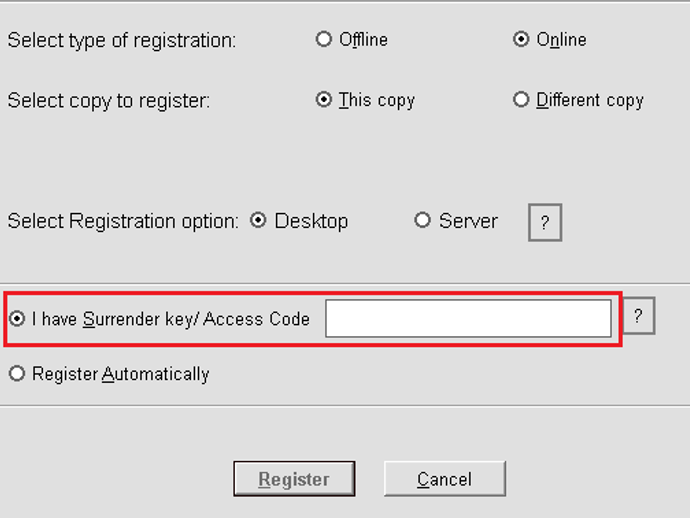Pick the Server registration option

click(423, 221)
